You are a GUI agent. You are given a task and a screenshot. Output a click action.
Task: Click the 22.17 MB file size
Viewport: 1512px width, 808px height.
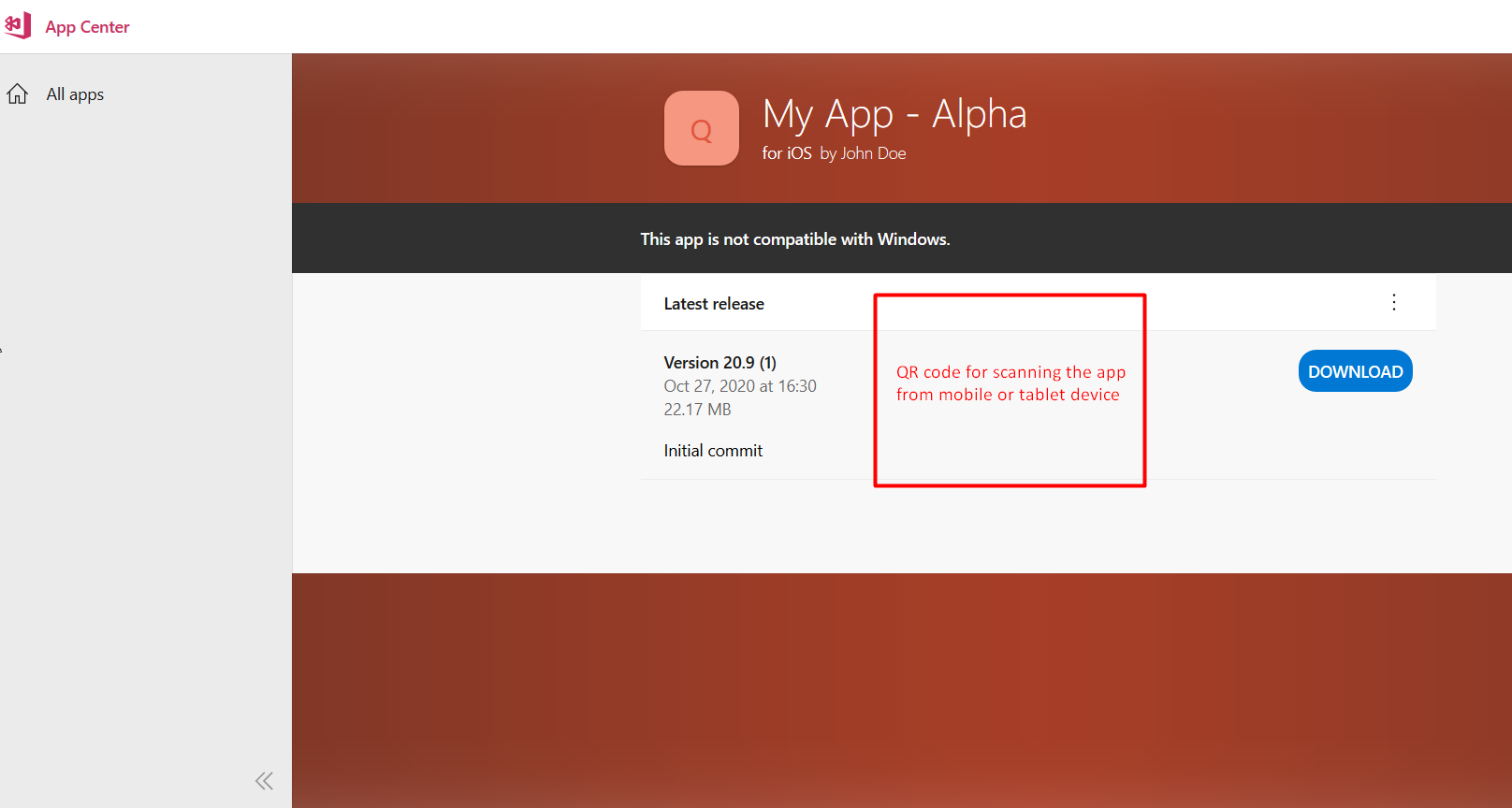[x=697, y=410]
